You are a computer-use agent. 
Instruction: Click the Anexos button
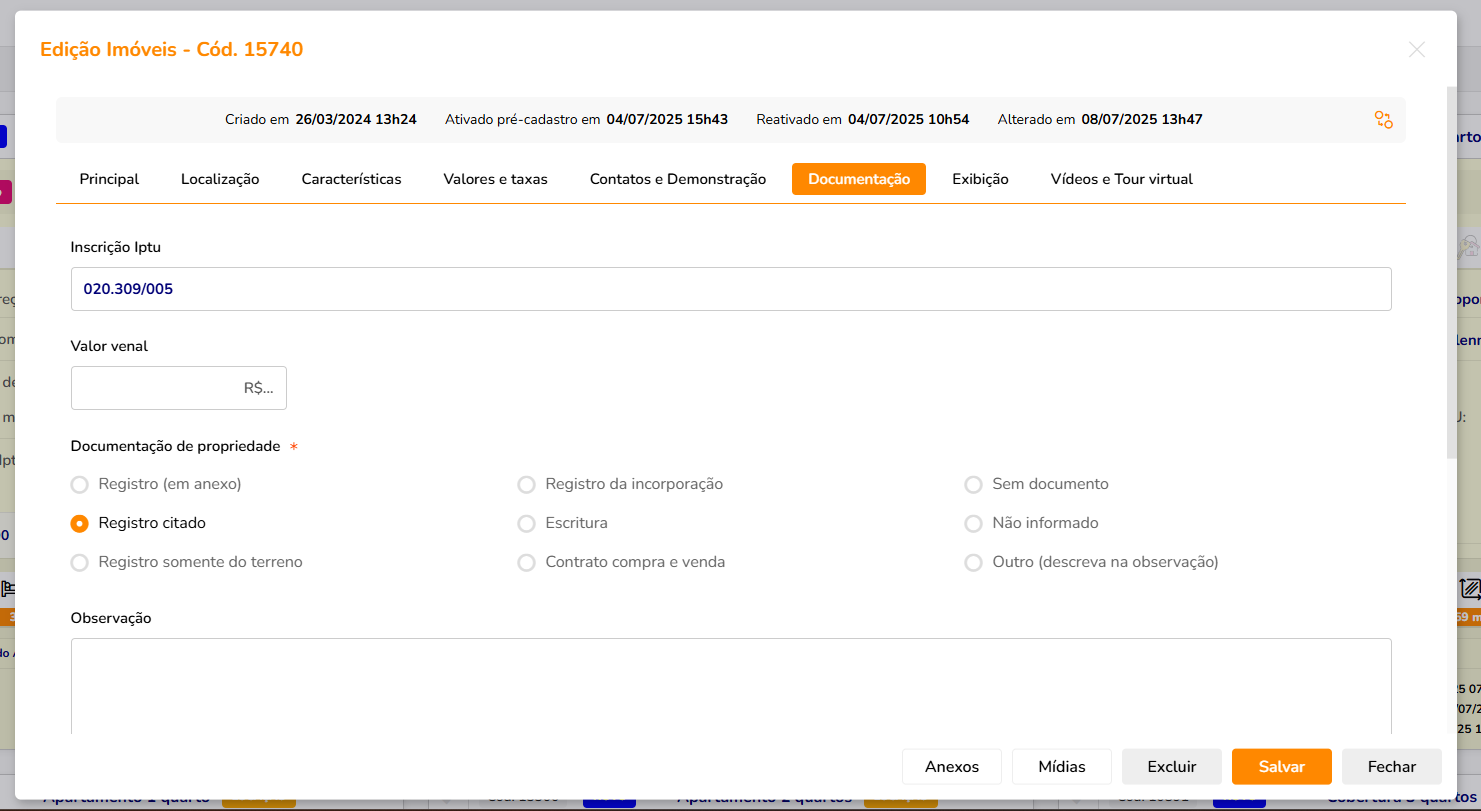[x=951, y=767]
